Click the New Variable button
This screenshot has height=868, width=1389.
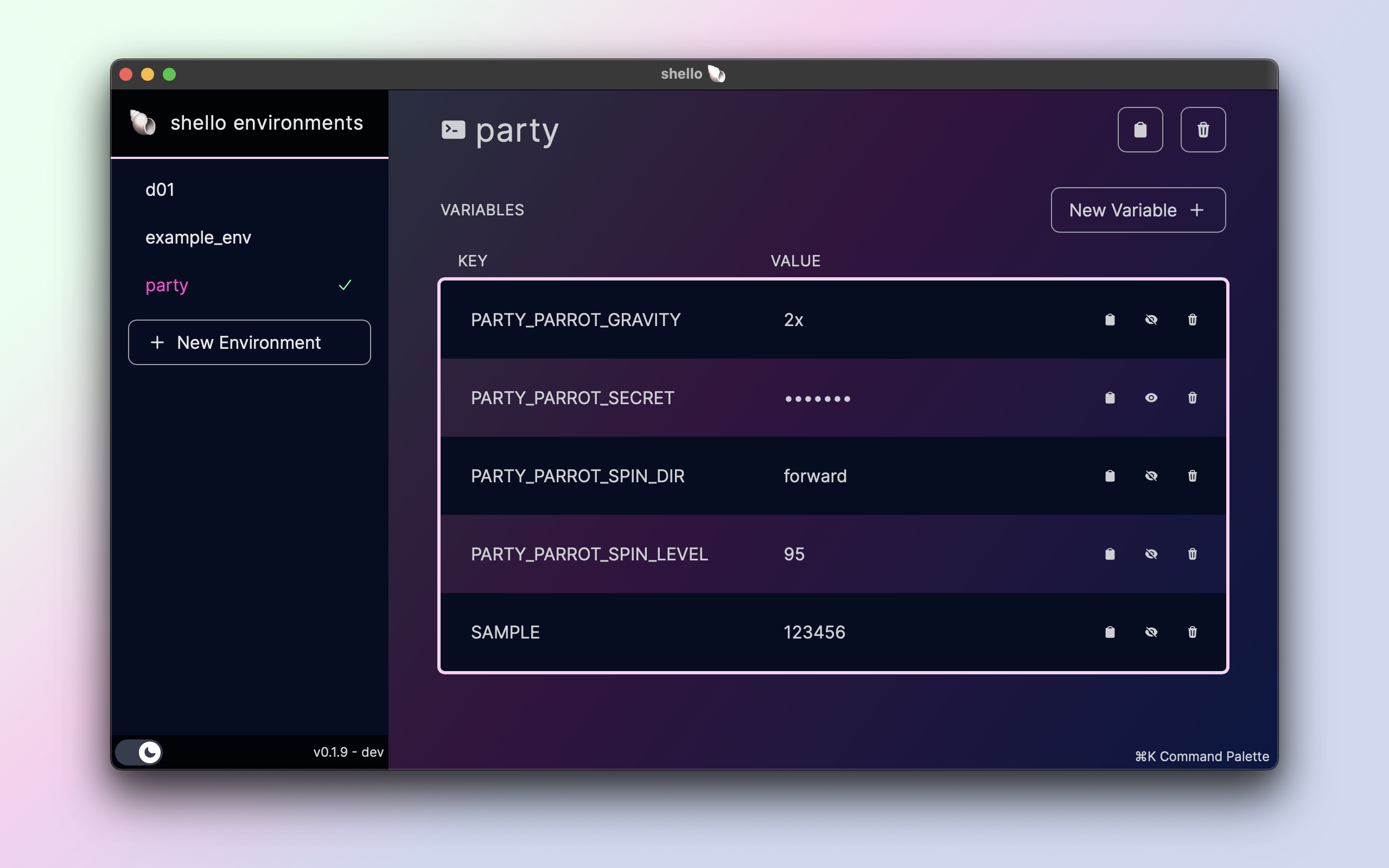(1138, 210)
